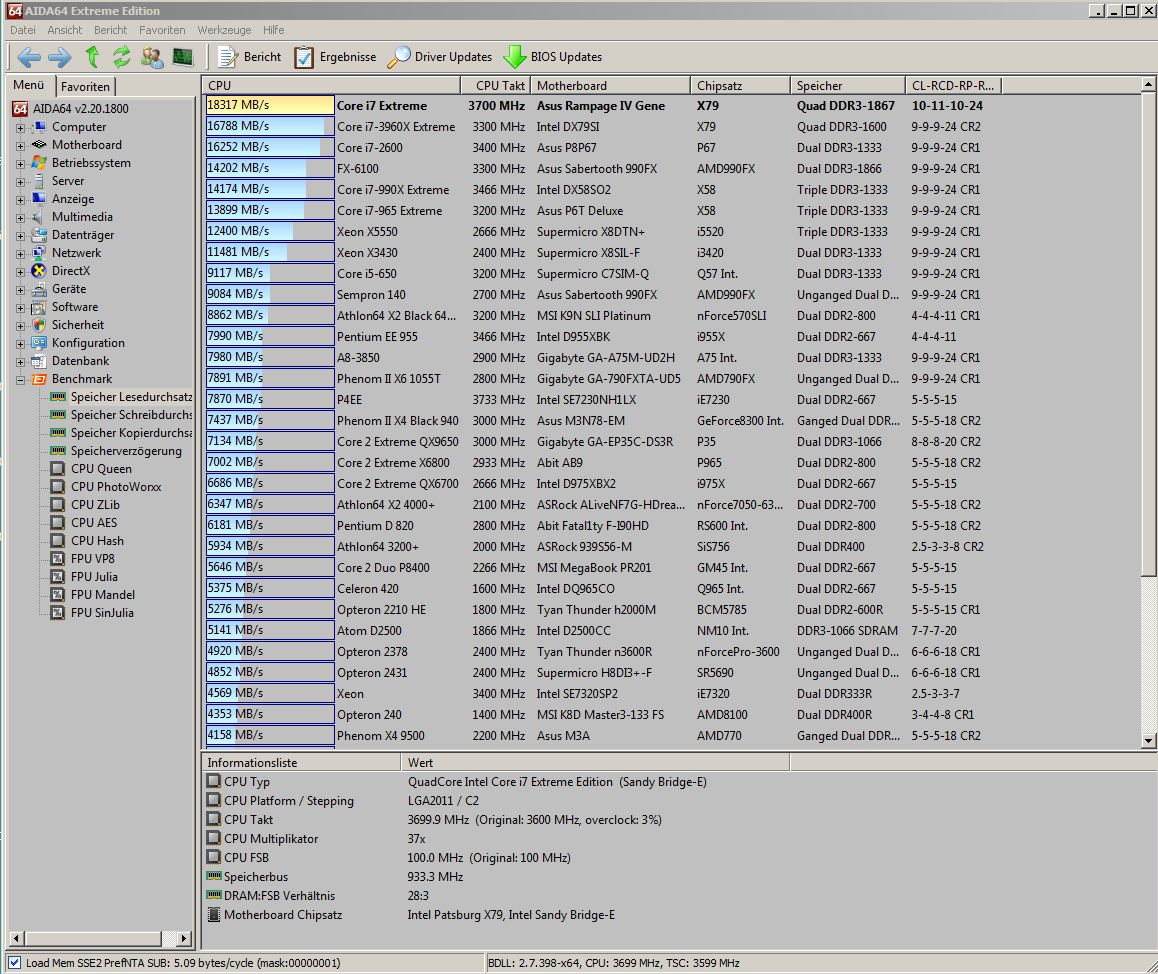
Task: Select the Geräte icon in tree
Action: tap(39, 289)
